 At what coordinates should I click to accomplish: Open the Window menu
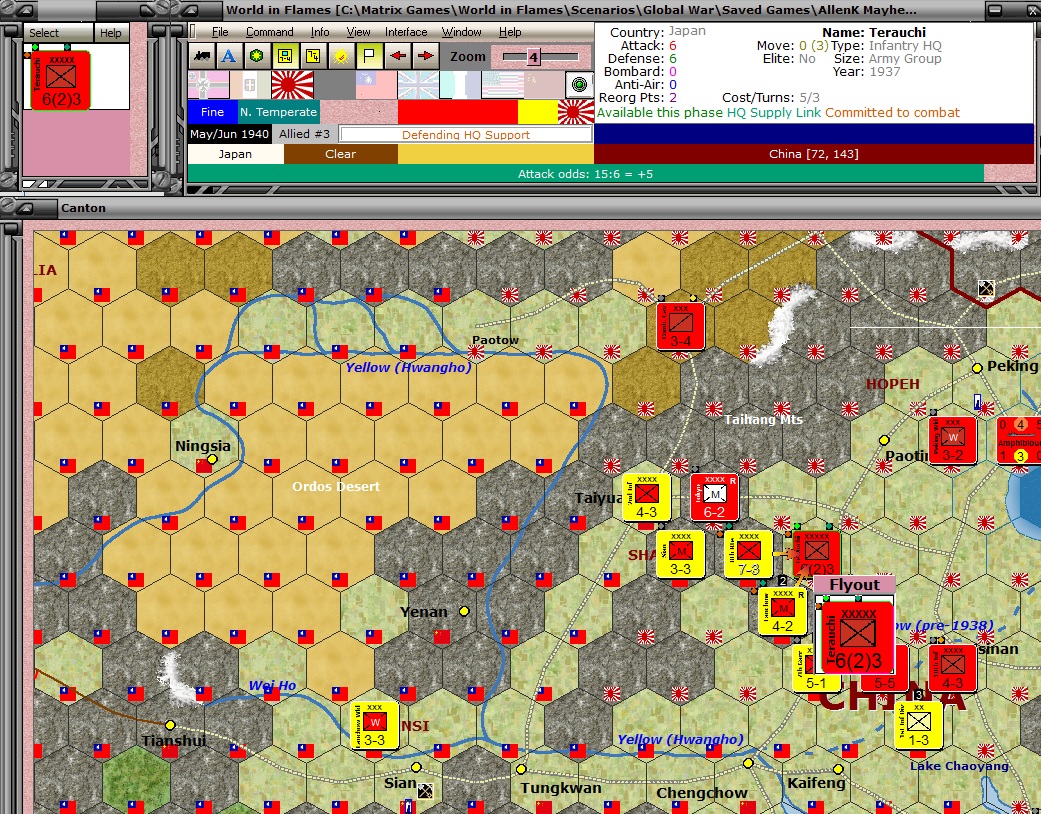(x=461, y=32)
